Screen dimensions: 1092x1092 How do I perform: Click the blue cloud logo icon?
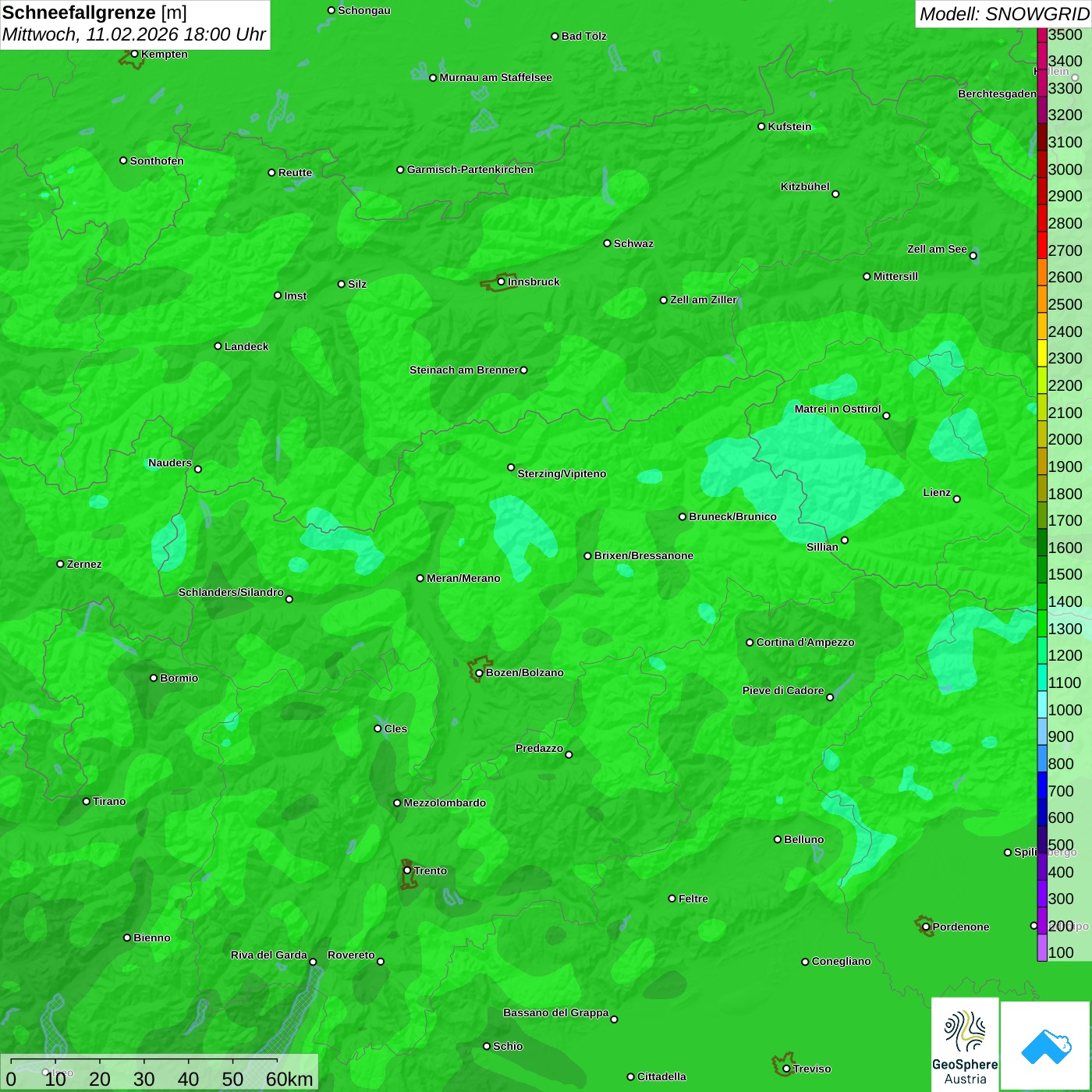tap(1046, 1047)
